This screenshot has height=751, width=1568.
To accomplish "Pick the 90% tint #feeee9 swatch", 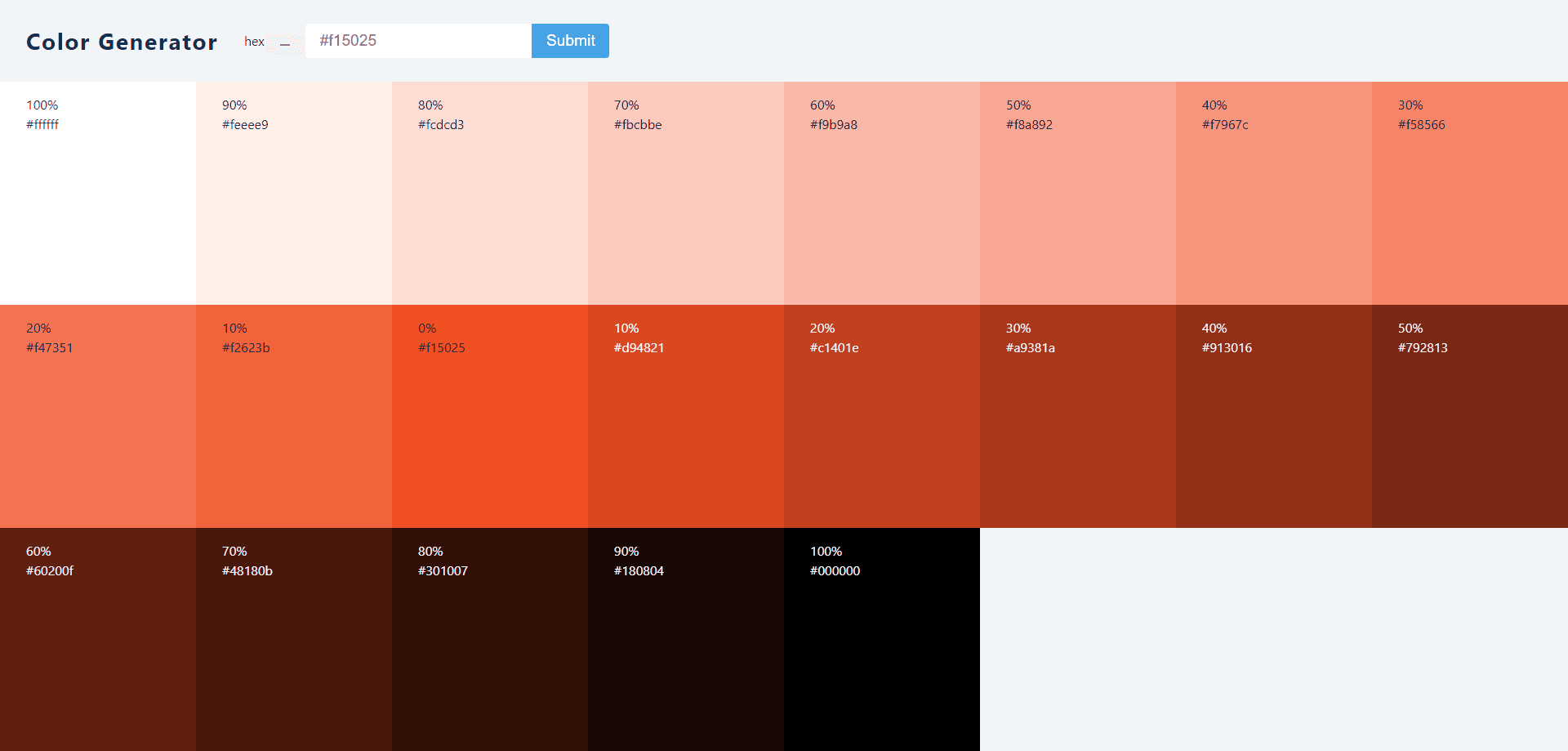I will pos(294,193).
